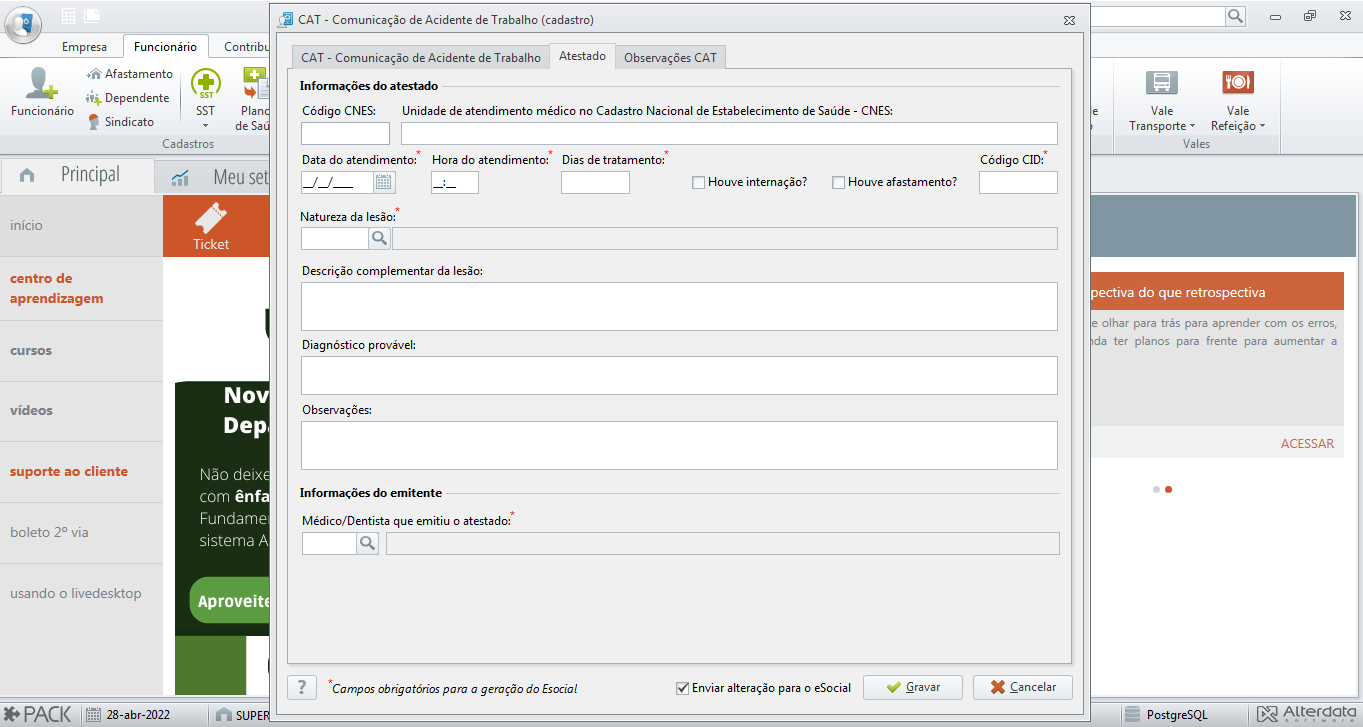Focus the Observações text area
1363x727 pixels.
point(679,445)
